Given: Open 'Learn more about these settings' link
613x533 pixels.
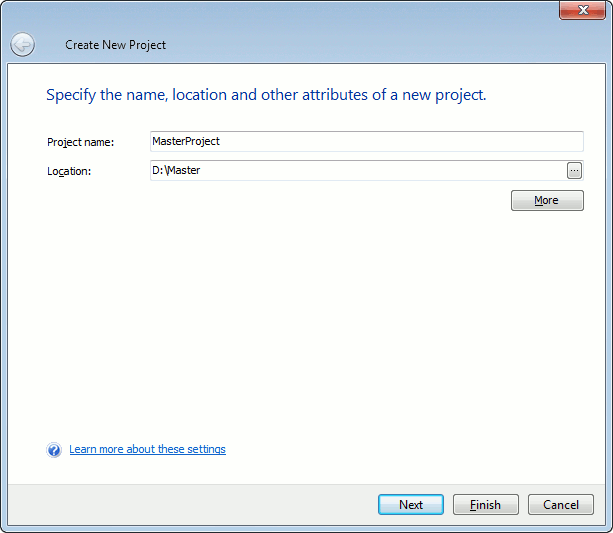Looking at the screenshot, I should tap(147, 449).
